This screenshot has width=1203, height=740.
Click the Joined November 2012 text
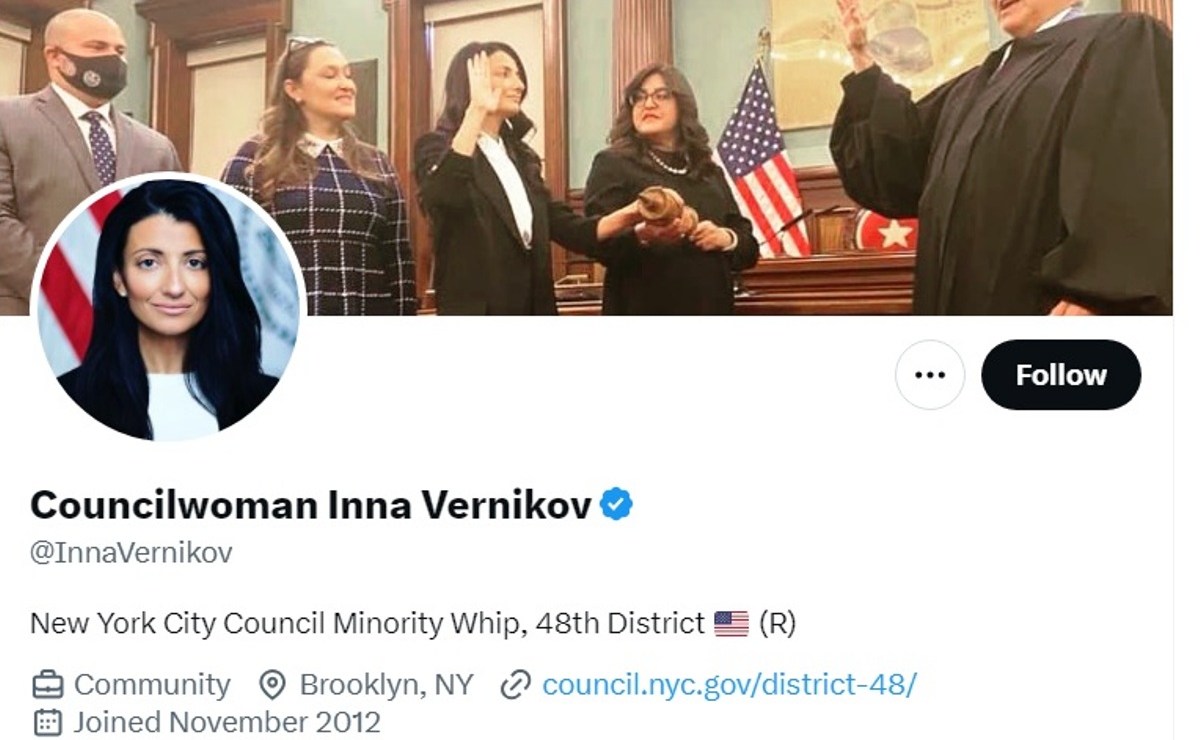[226, 721]
